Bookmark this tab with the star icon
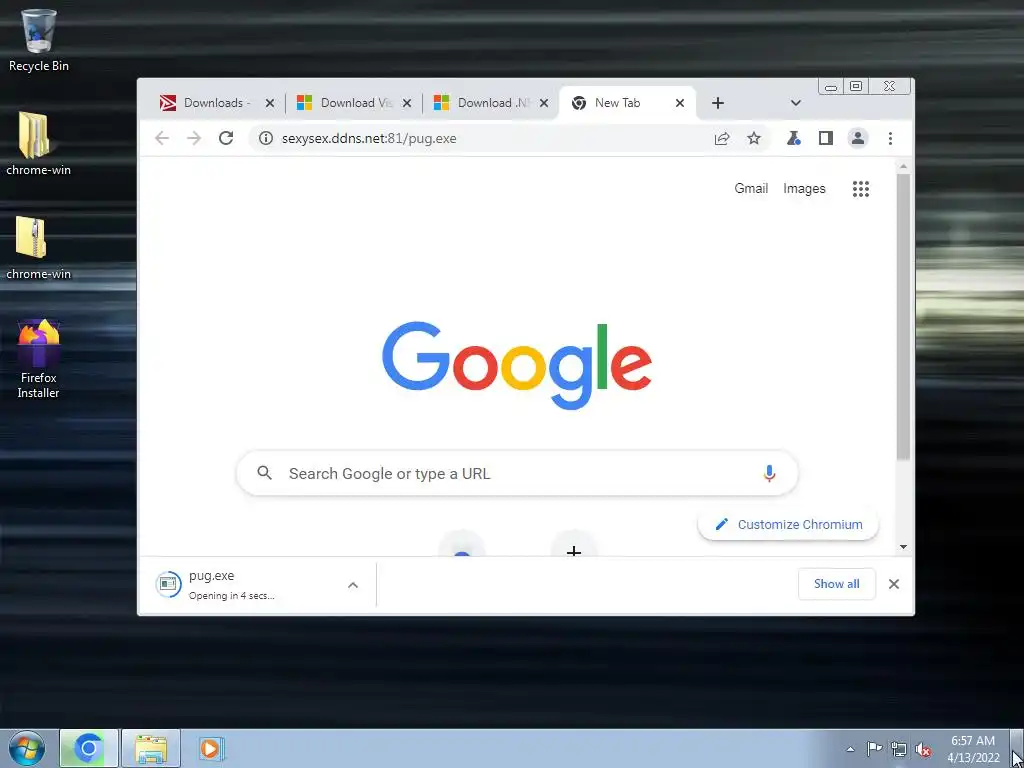The width and height of the screenshot is (1024, 768). [x=754, y=138]
